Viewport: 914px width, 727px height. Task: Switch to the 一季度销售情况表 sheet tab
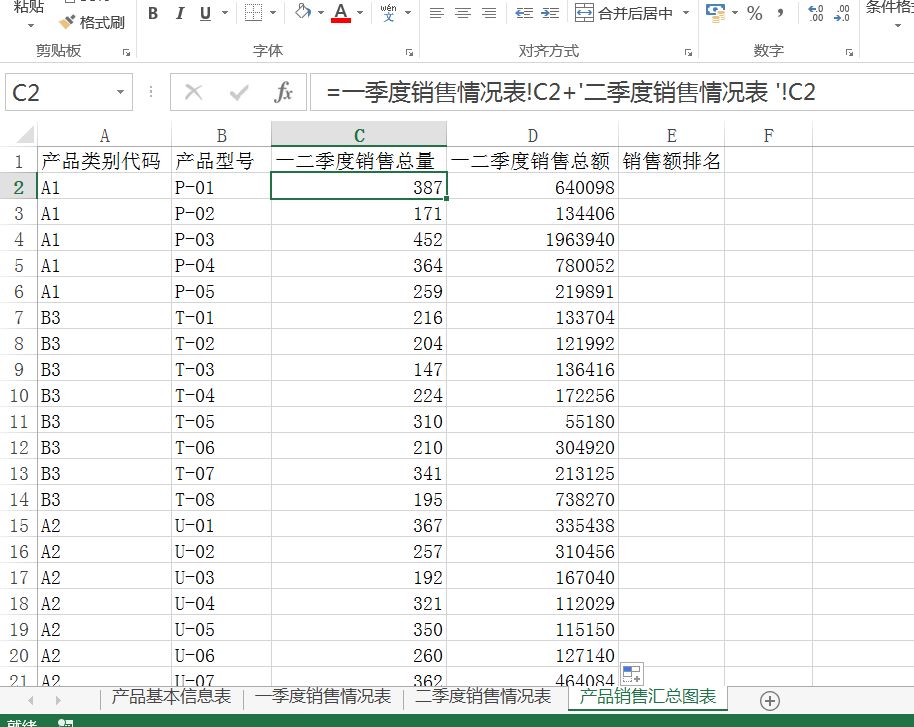point(323,697)
